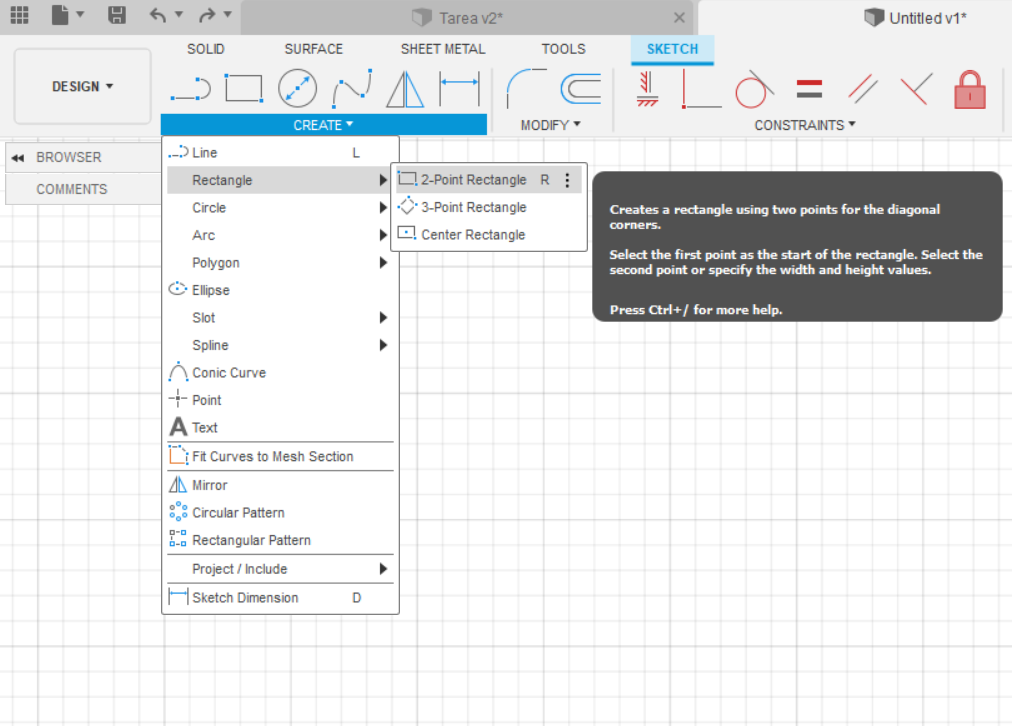Choose 3-Point Rectangle from submenu

pyautogui.click(x=489, y=207)
